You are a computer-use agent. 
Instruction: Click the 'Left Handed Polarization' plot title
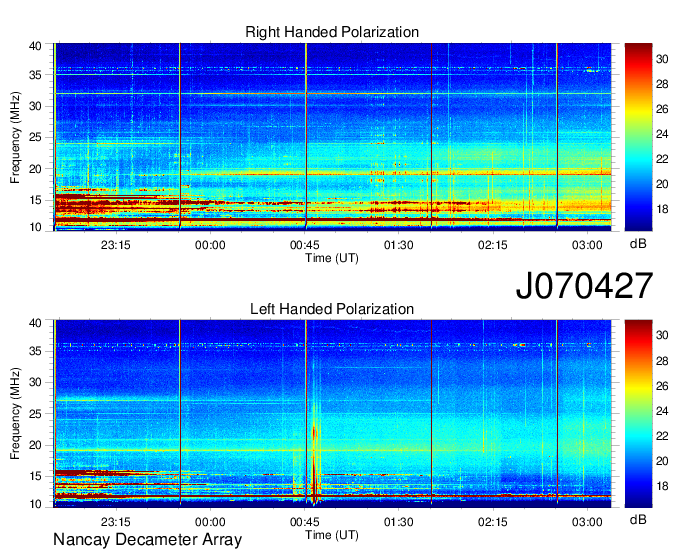tap(332, 309)
